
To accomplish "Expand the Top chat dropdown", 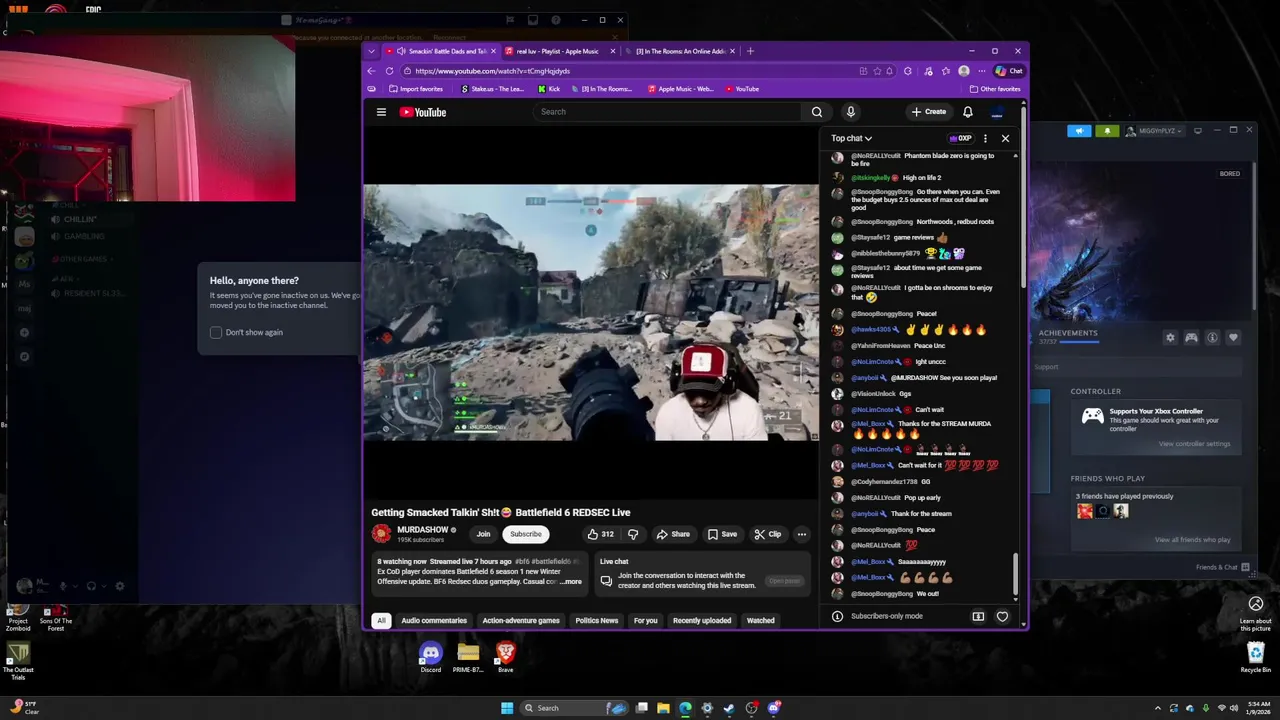I will coord(851,138).
